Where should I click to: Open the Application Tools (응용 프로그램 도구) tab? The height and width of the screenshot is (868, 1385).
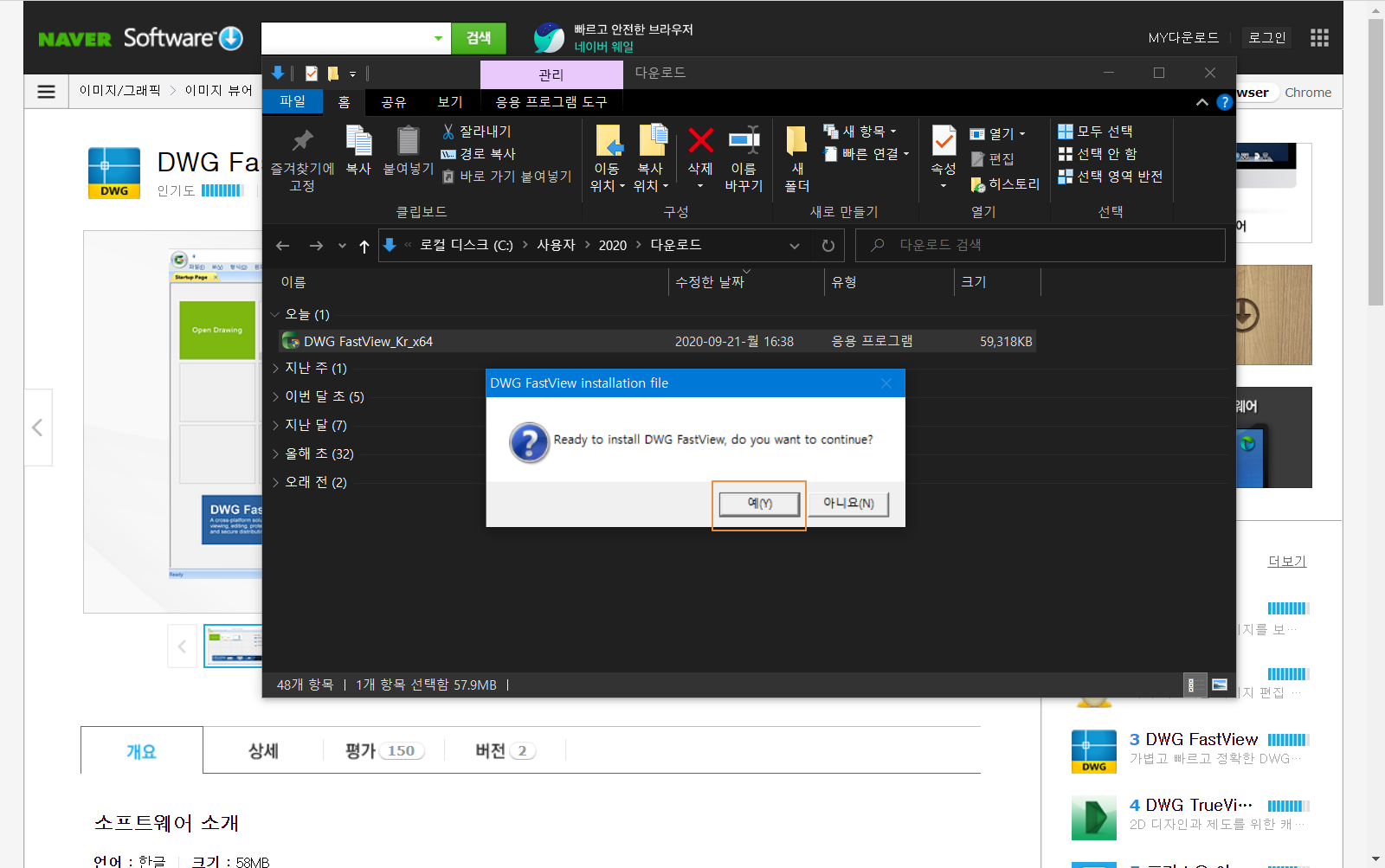(x=551, y=101)
